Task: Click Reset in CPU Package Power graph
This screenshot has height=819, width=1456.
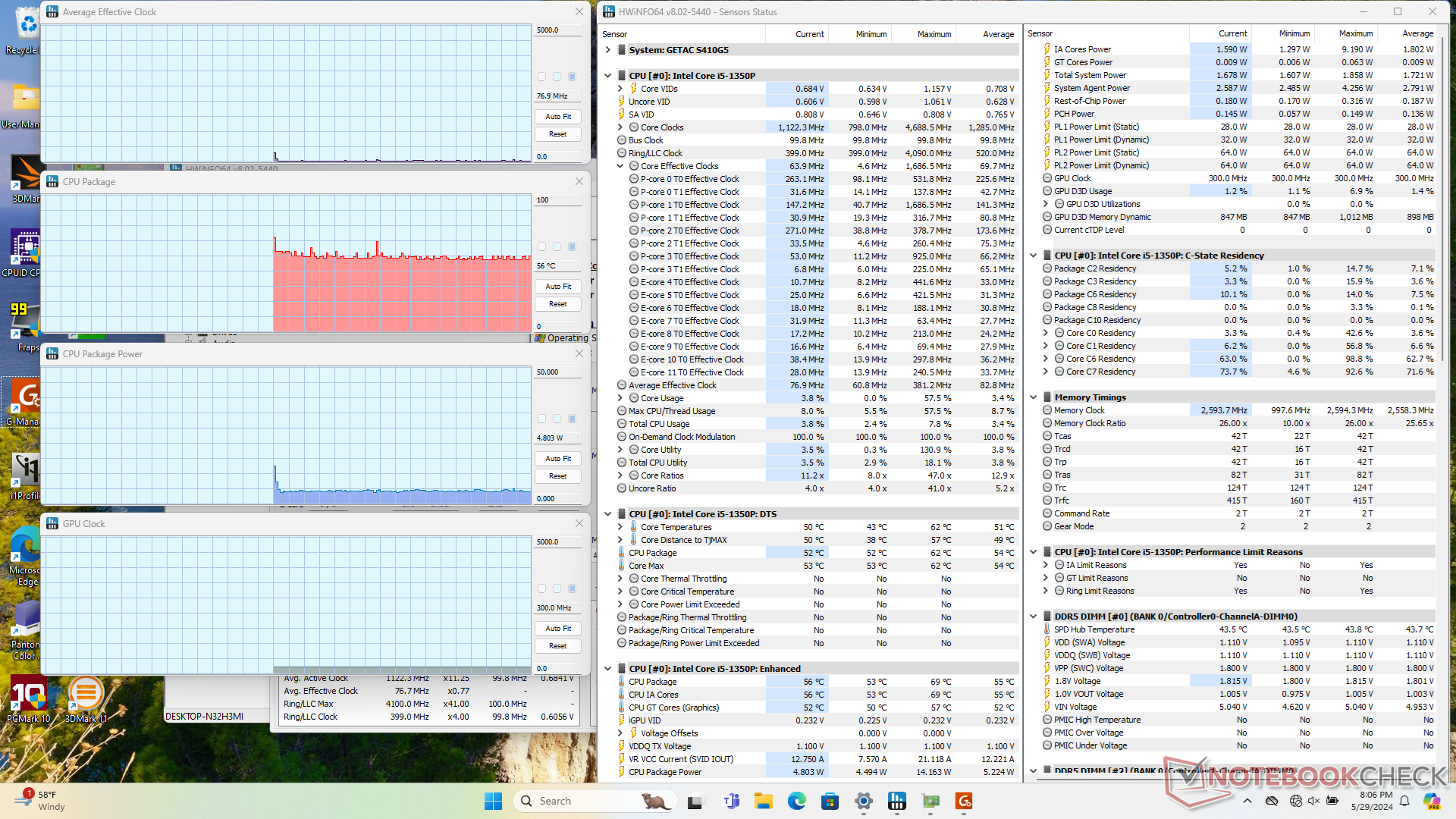Action: tap(558, 476)
